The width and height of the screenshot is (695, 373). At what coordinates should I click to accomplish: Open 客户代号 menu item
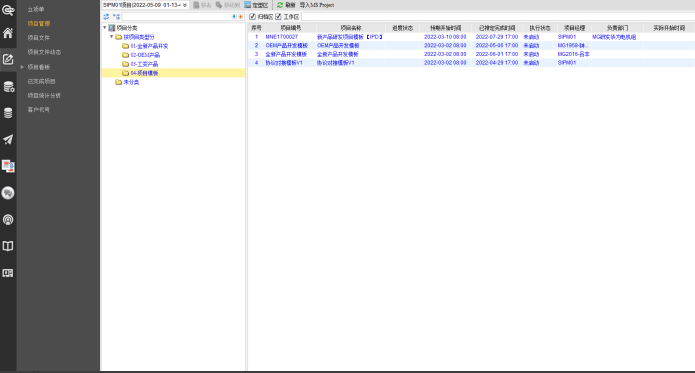click(39, 109)
